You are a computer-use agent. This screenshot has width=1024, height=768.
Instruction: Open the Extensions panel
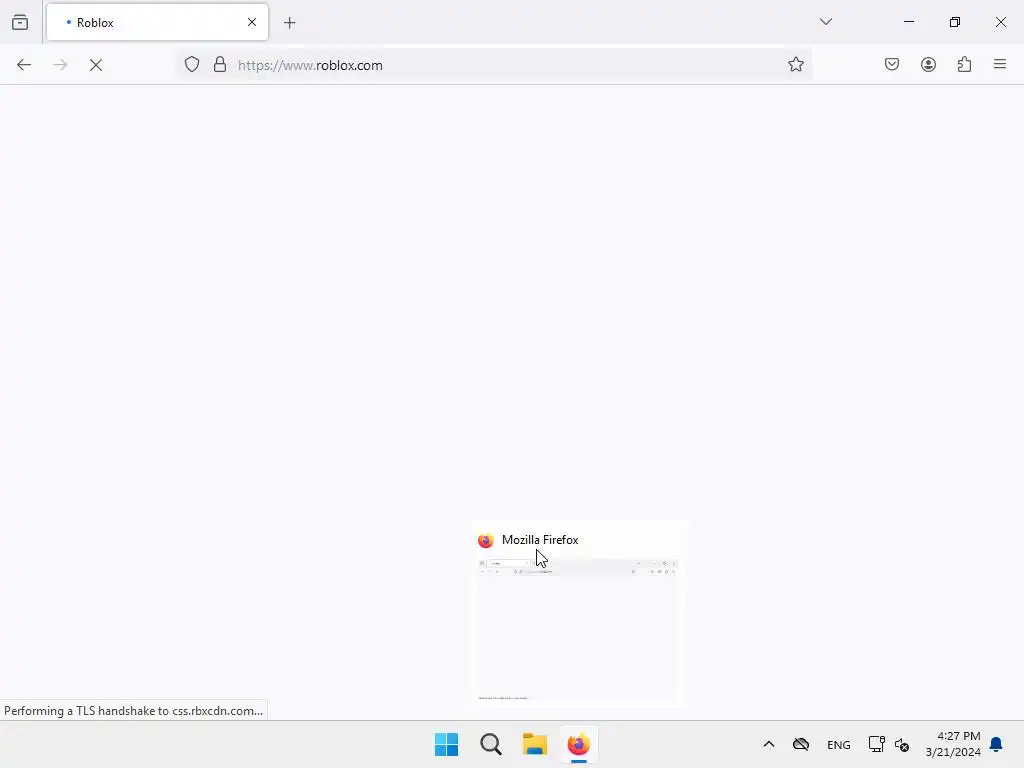[x=965, y=65]
